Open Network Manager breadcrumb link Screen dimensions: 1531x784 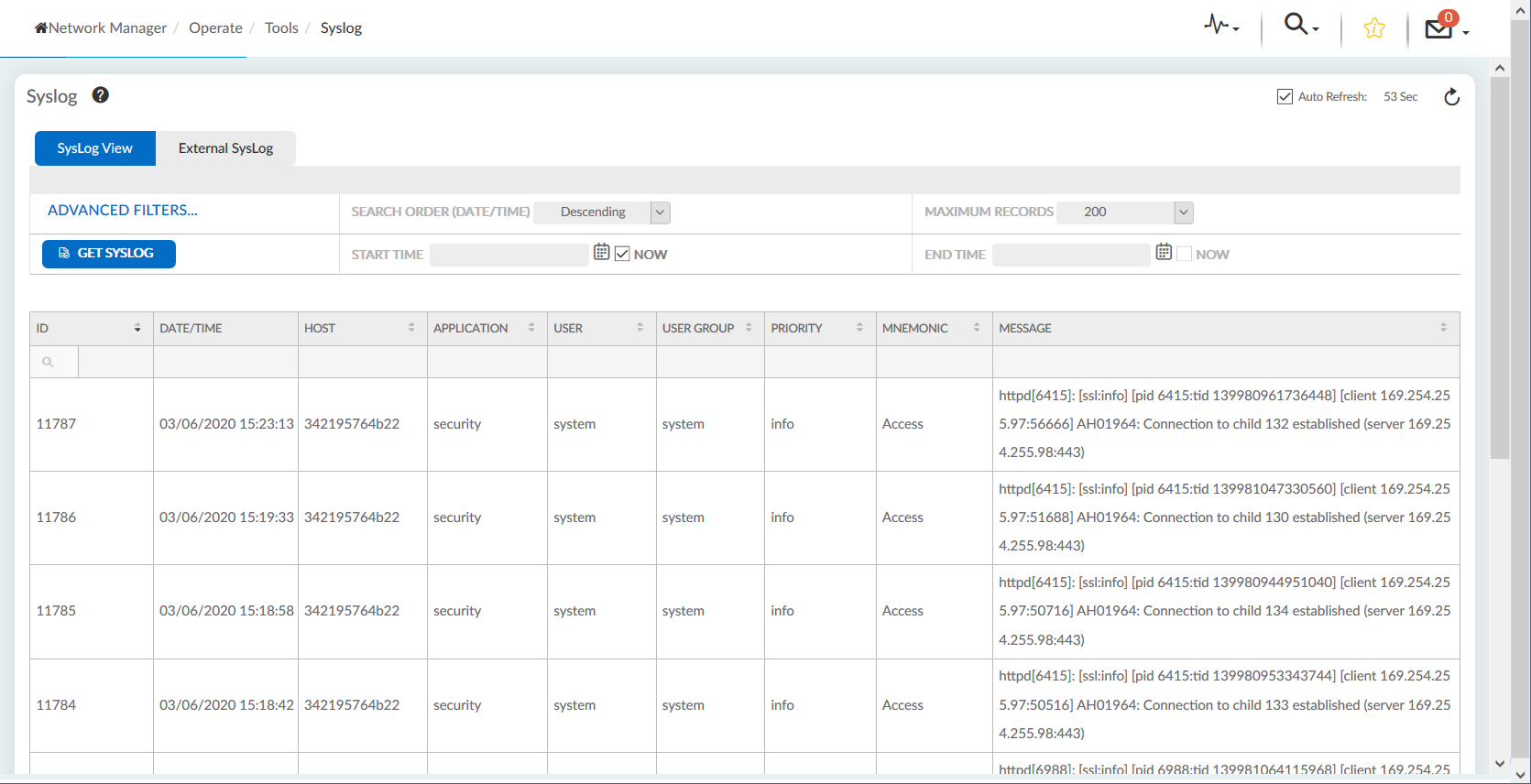[107, 28]
